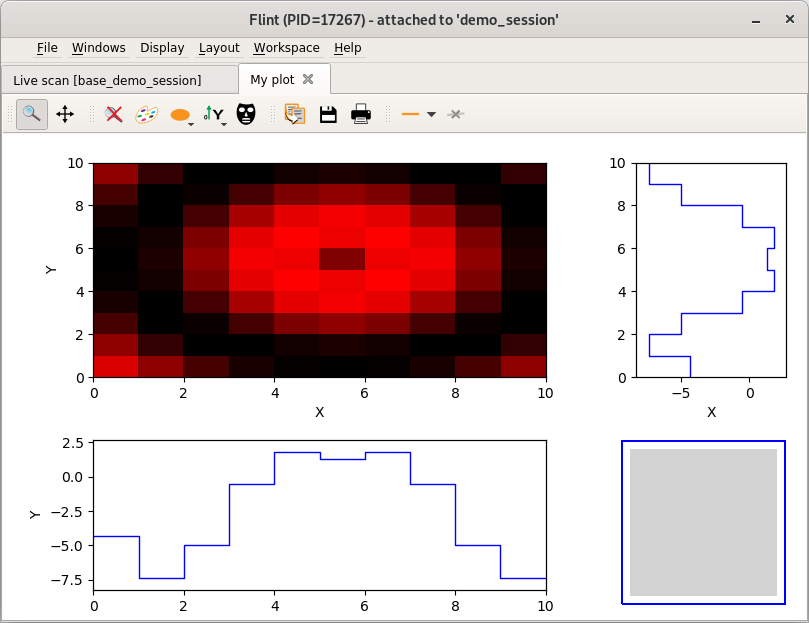This screenshot has width=809, height=623.
Task: Click the blue-bordered grey preview square
Action: pyautogui.click(x=703, y=522)
